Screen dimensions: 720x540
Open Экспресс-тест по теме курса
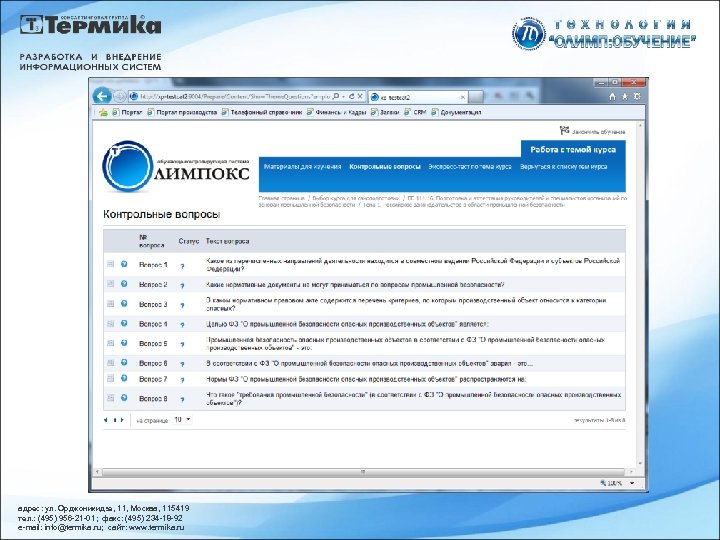(x=470, y=167)
